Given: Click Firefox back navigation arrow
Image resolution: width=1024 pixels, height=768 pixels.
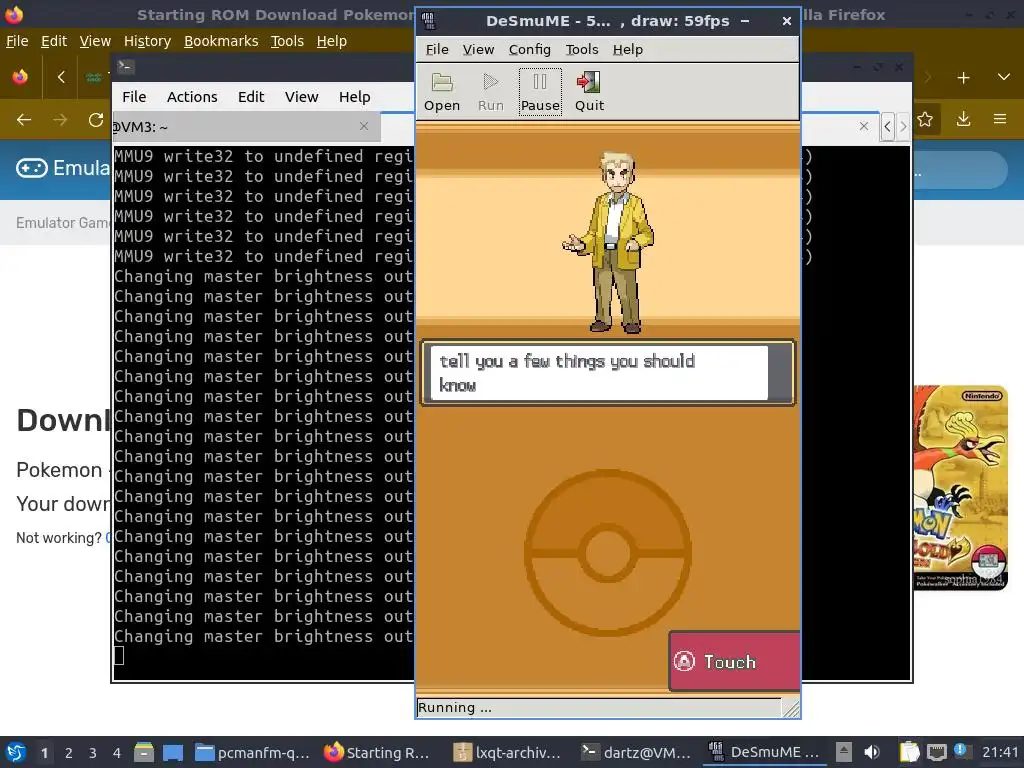Looking at the screenshot, I should [x=24, y=120].
